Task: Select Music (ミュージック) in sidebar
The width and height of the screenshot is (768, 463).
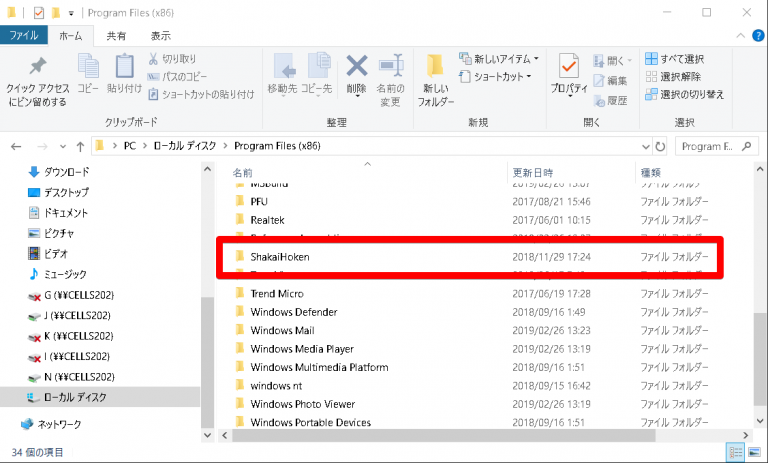Action: tap(57, 274)
